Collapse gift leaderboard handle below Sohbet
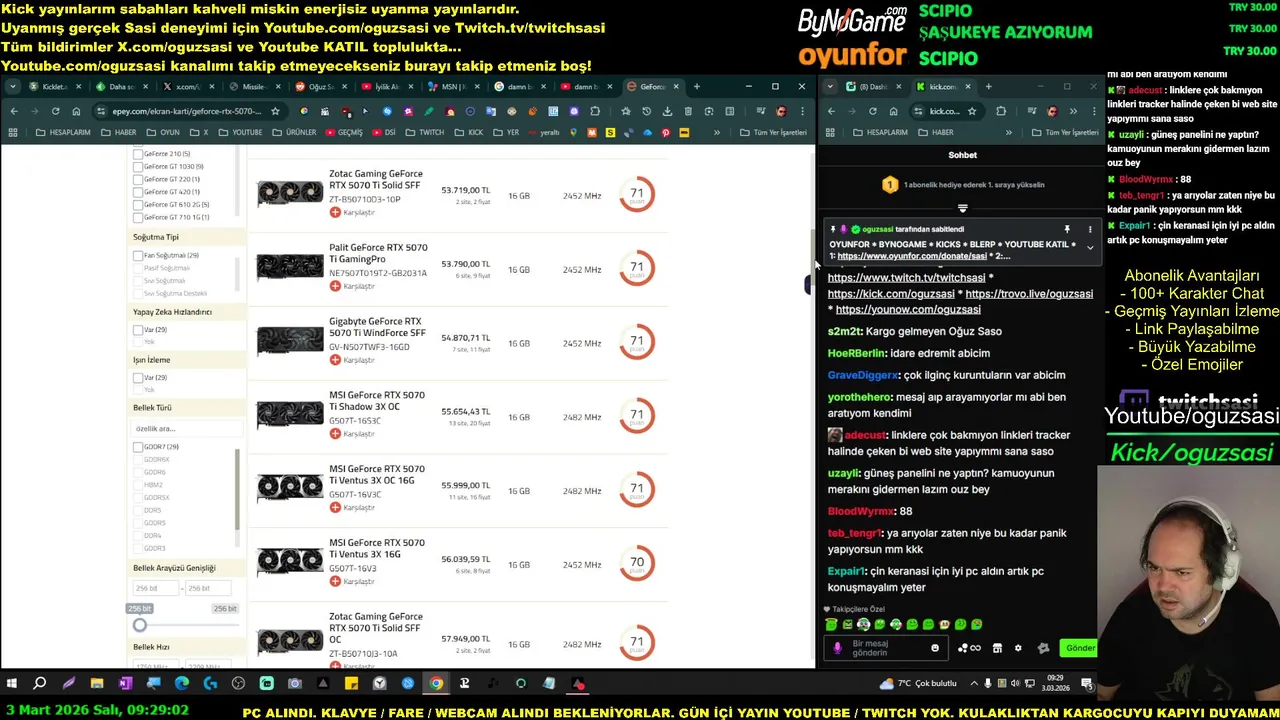1280x720 pixels. click(962, 209)
